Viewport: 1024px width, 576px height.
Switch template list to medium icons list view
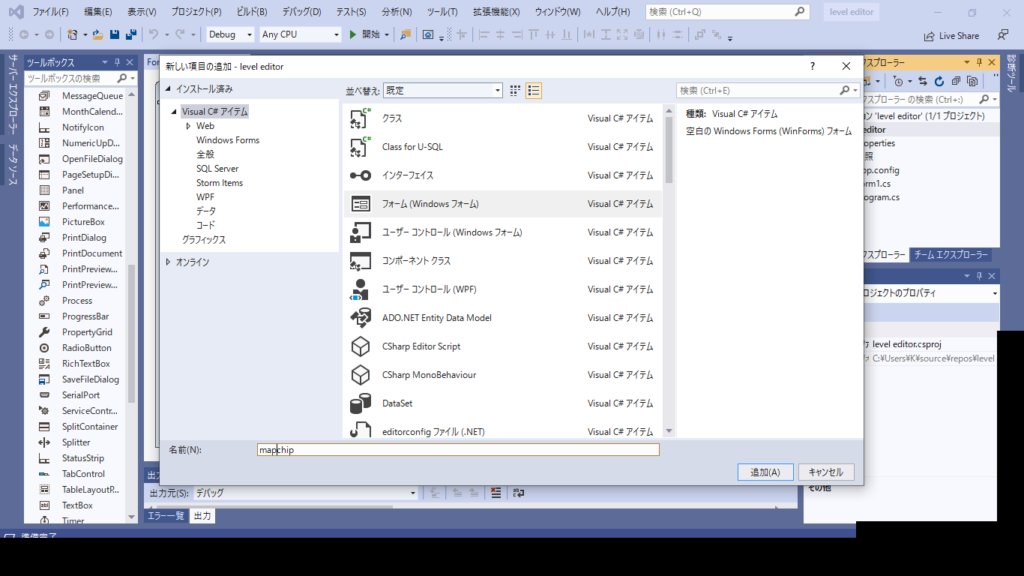pyautogui.click(x=534, y=90)
